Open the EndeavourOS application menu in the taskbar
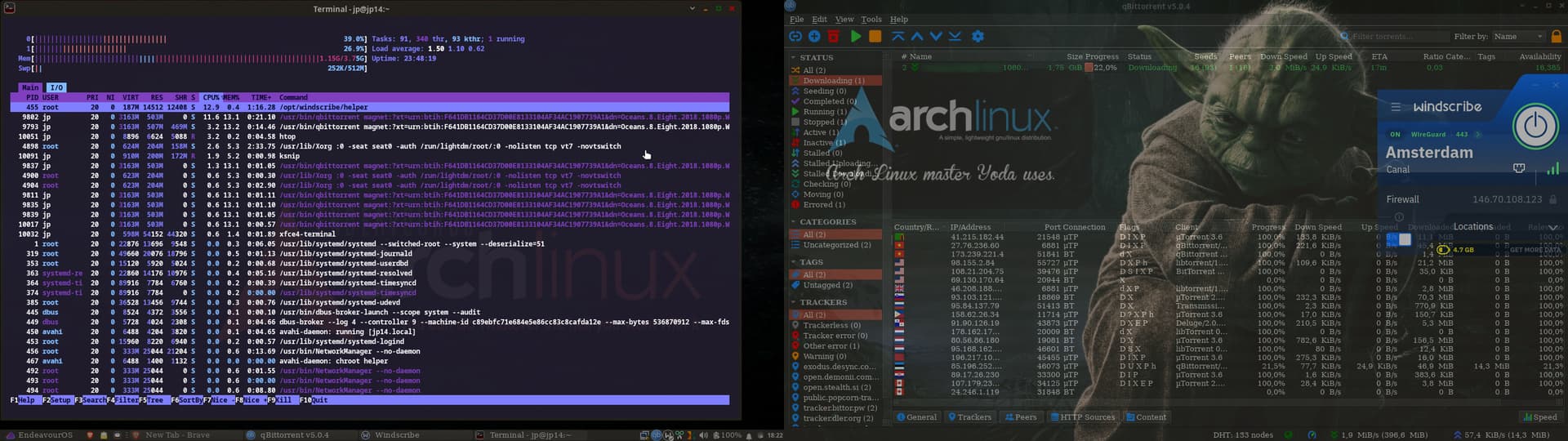Image resolution: width=1568 pixels, height=441 pixels. click(39, 435)
